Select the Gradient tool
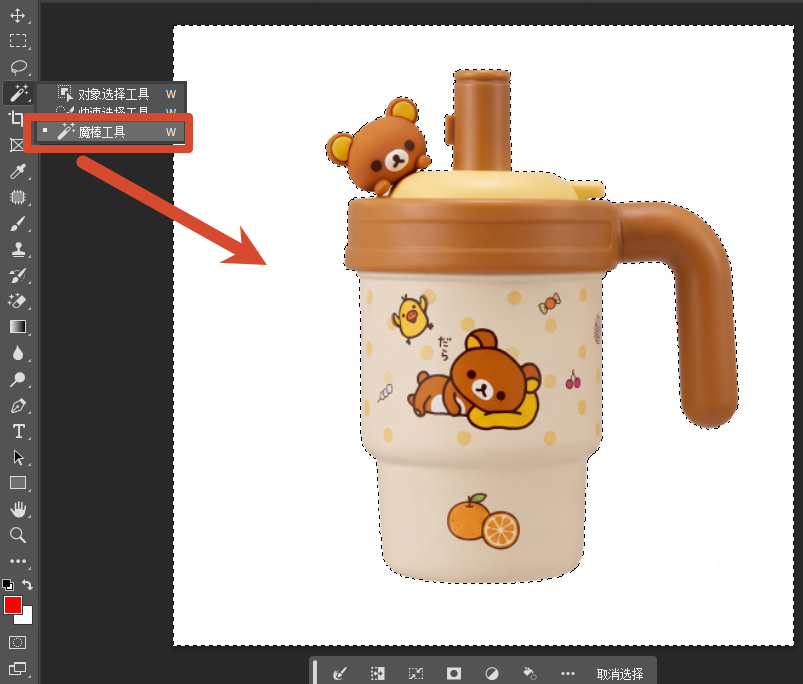803x684 pixels. pos(18,327)
